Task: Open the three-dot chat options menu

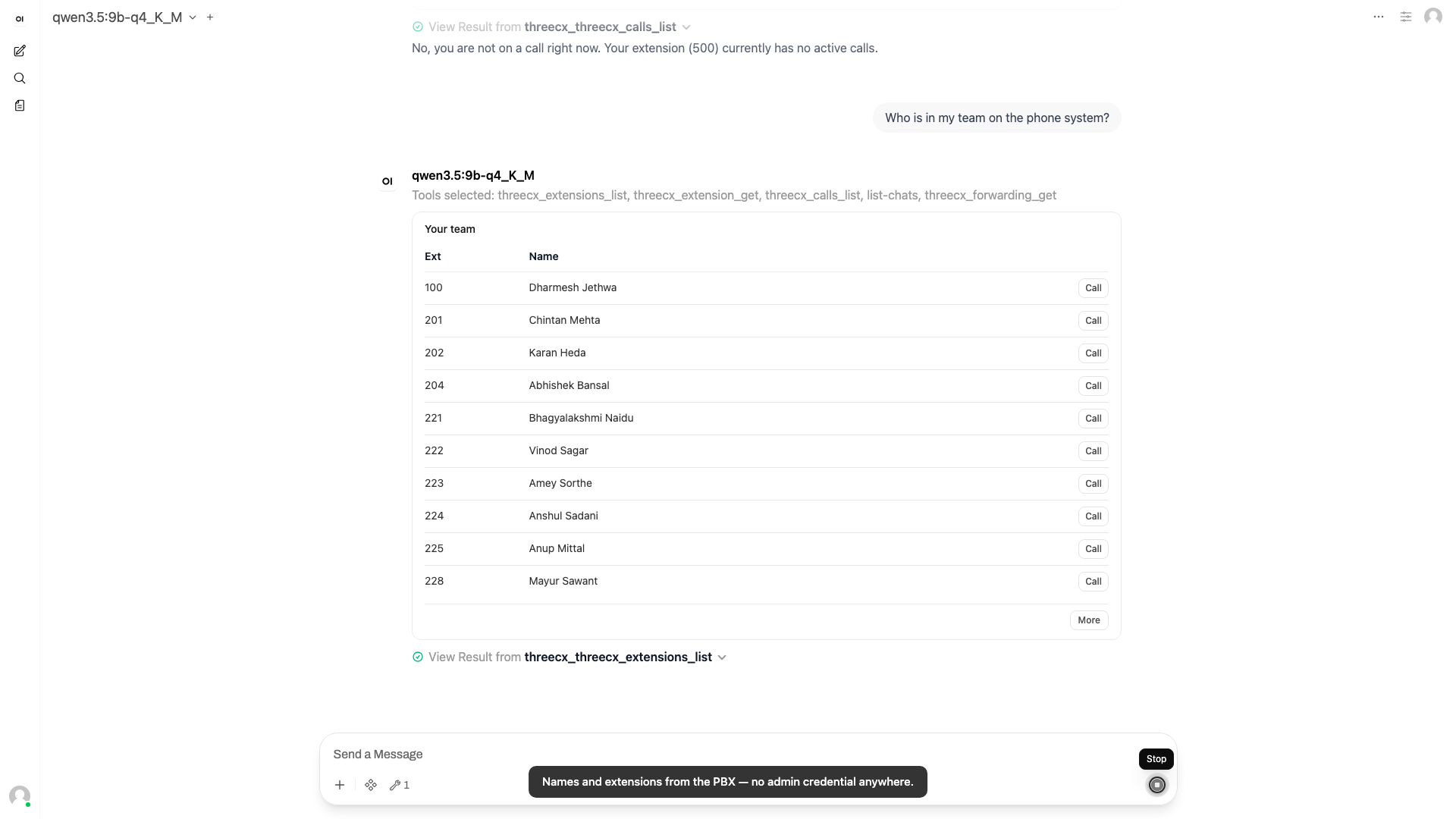Action: pyautogui.click(x=1379, y=17)
